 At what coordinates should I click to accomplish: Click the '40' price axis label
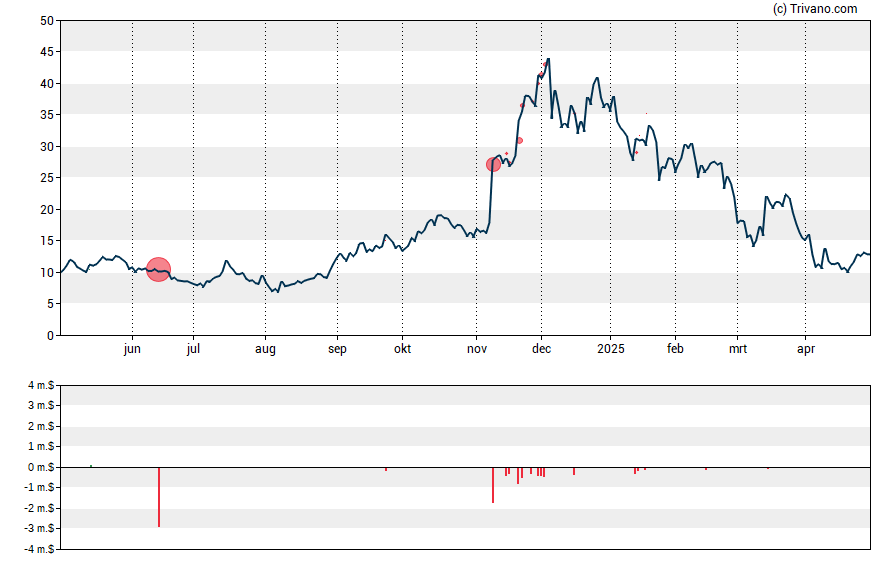47,84
